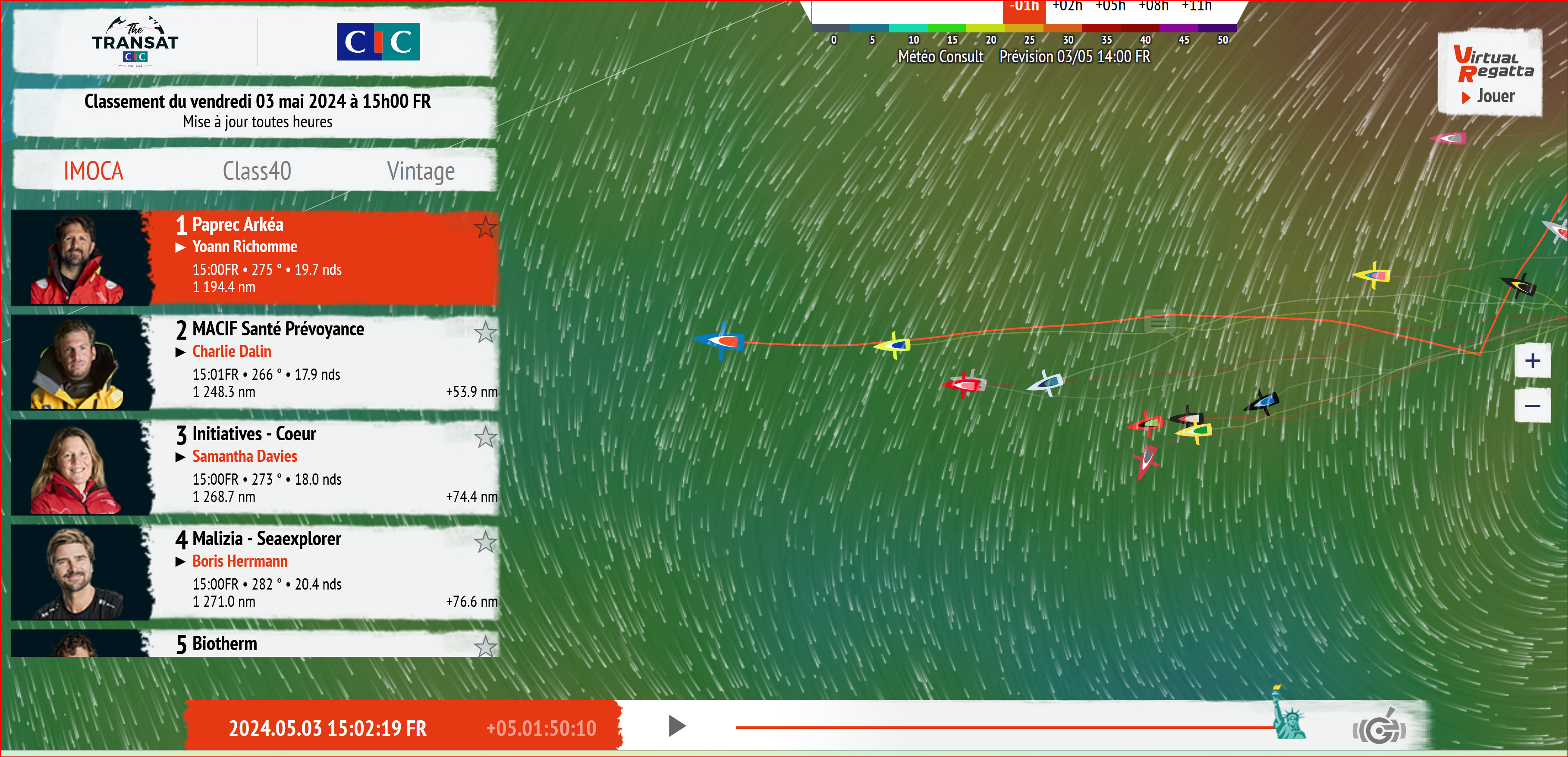Image resolution: width=1568 pixels, height=757 pixels.
Task: Favorite Paprec Arkéa with its star
Action: [x=485, y=228]
